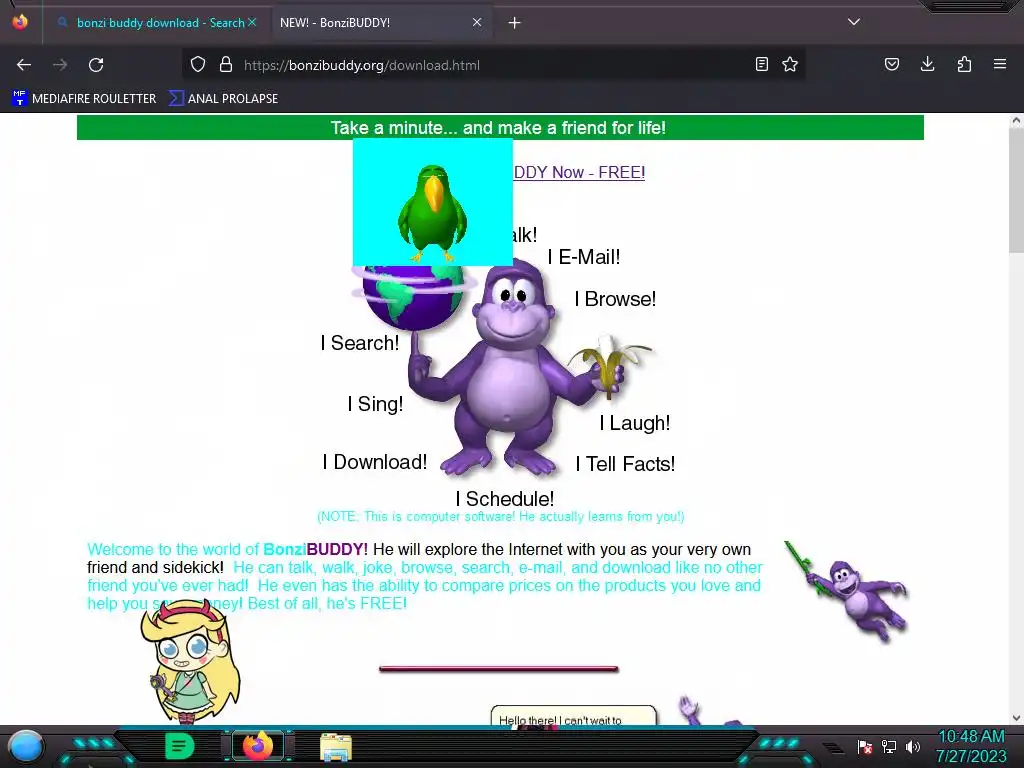Click the BUDDY Now - FREE! download link
Screen dimensions: 1024x768
579,172
